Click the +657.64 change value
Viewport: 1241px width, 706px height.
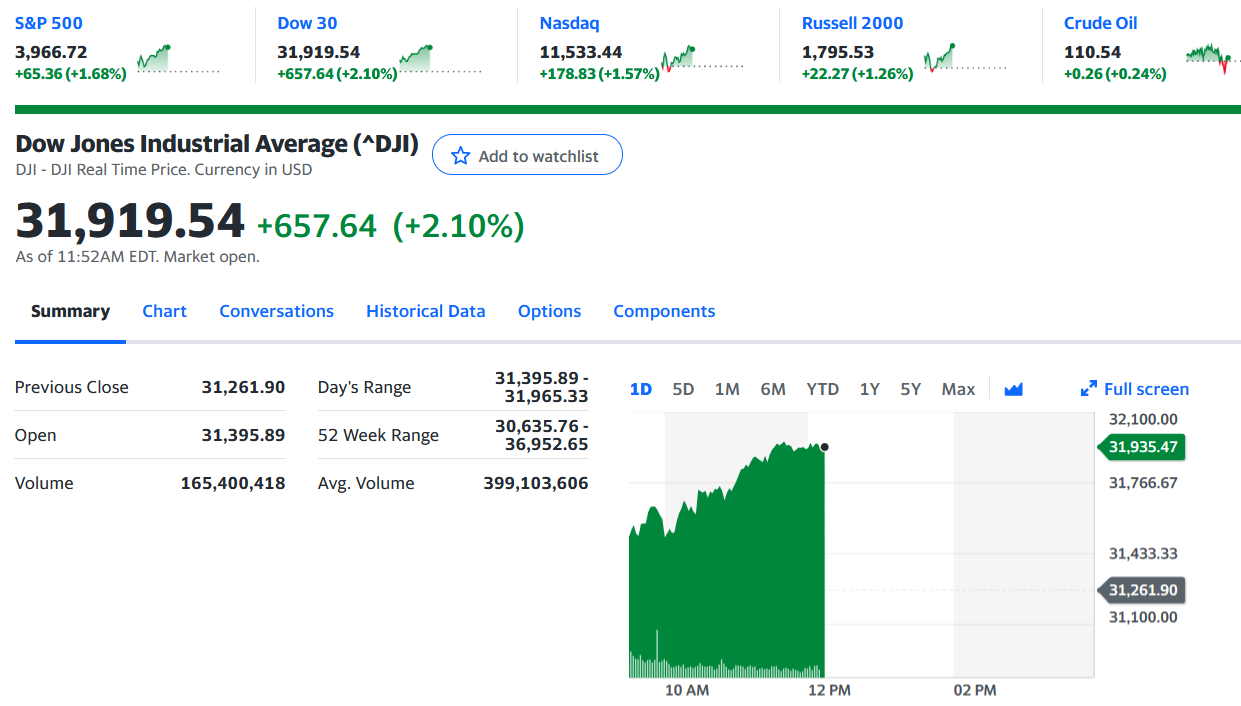coord(317,226)
